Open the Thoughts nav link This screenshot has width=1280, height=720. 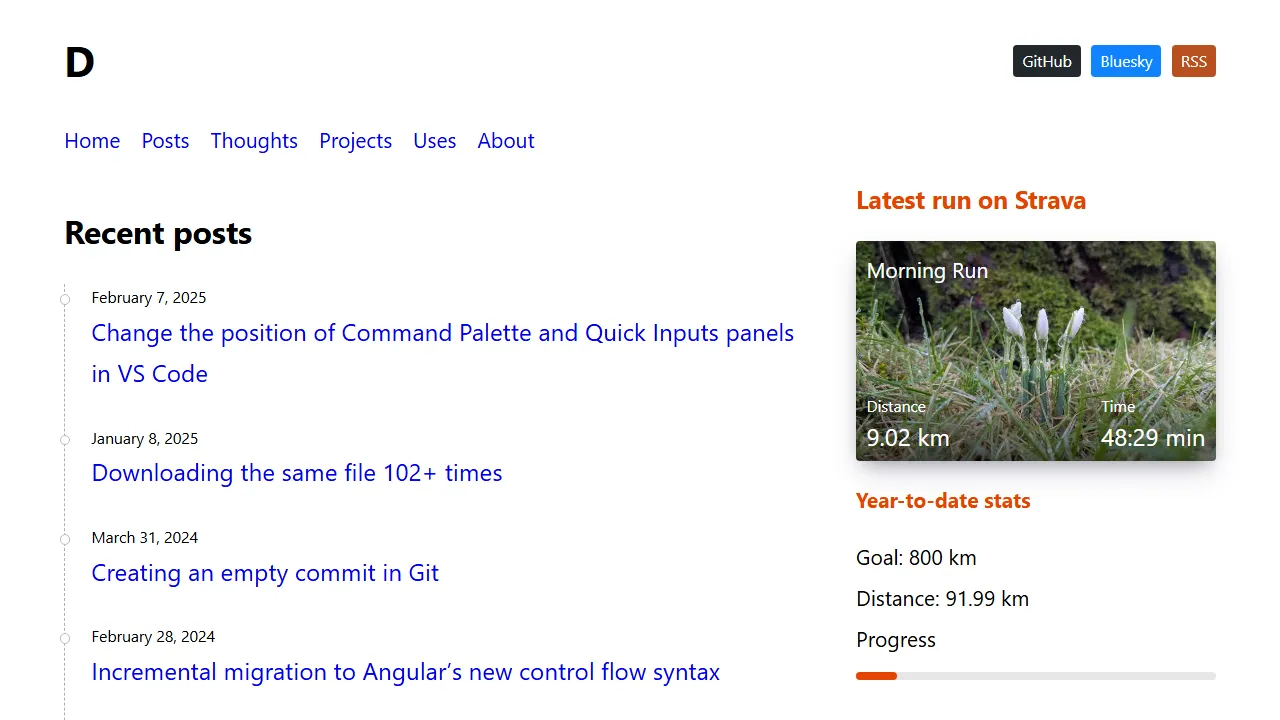point(254,141)
